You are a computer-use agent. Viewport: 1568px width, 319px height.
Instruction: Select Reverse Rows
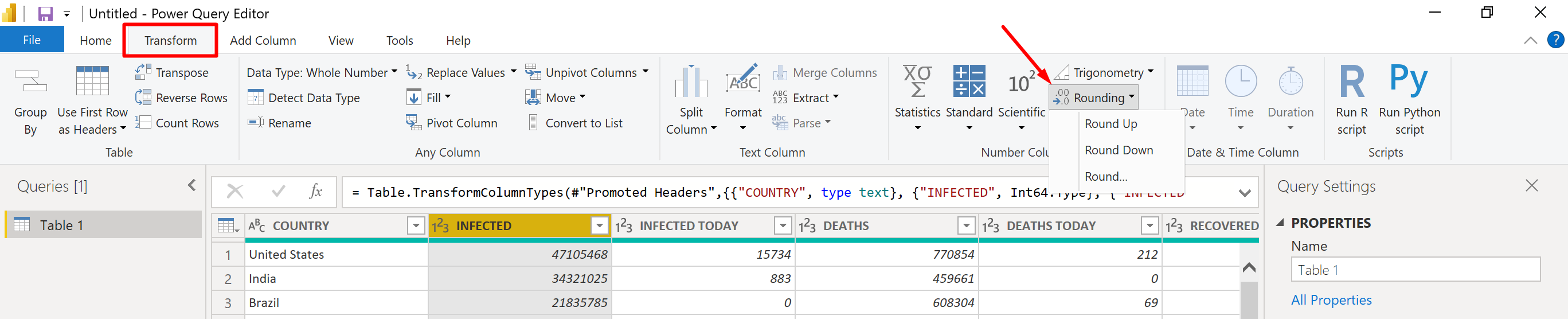pyautogui.click(x=181, y=98)
